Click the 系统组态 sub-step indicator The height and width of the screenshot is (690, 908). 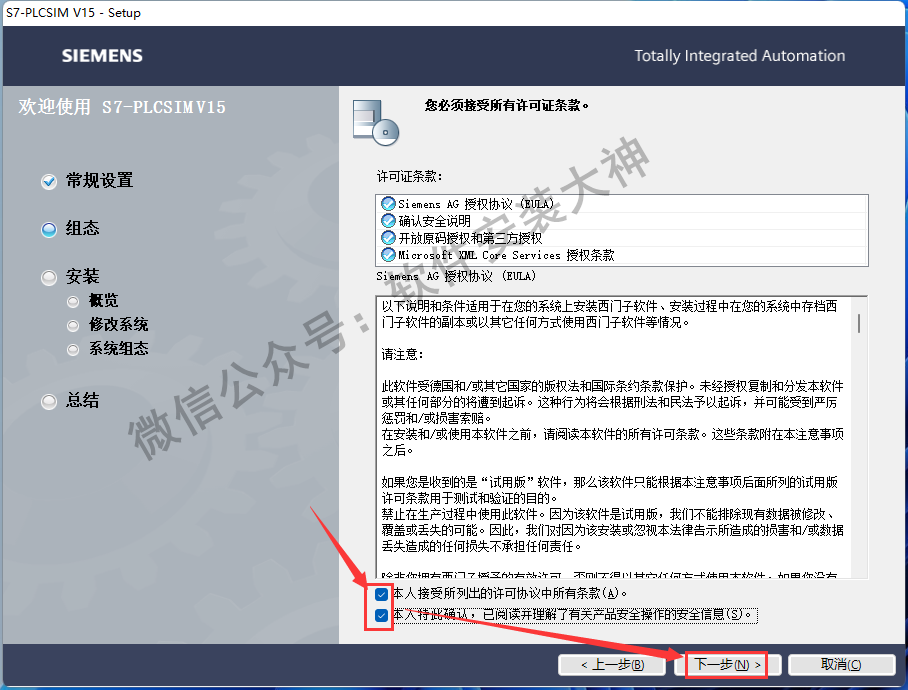[x=73, y=349]
